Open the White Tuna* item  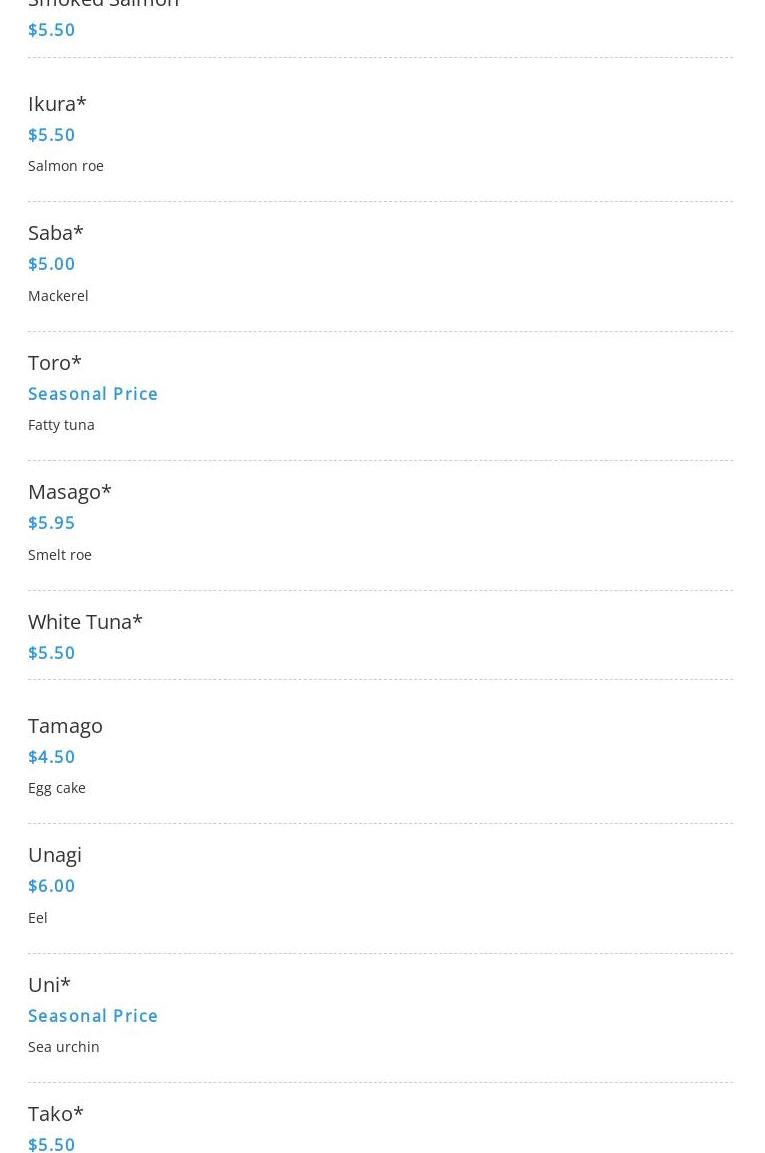tap(85, 622)
